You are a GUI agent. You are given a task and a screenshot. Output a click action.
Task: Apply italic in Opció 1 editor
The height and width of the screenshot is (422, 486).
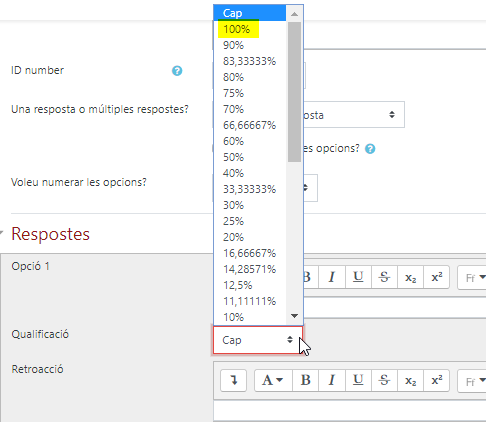[x=332, y=277]
